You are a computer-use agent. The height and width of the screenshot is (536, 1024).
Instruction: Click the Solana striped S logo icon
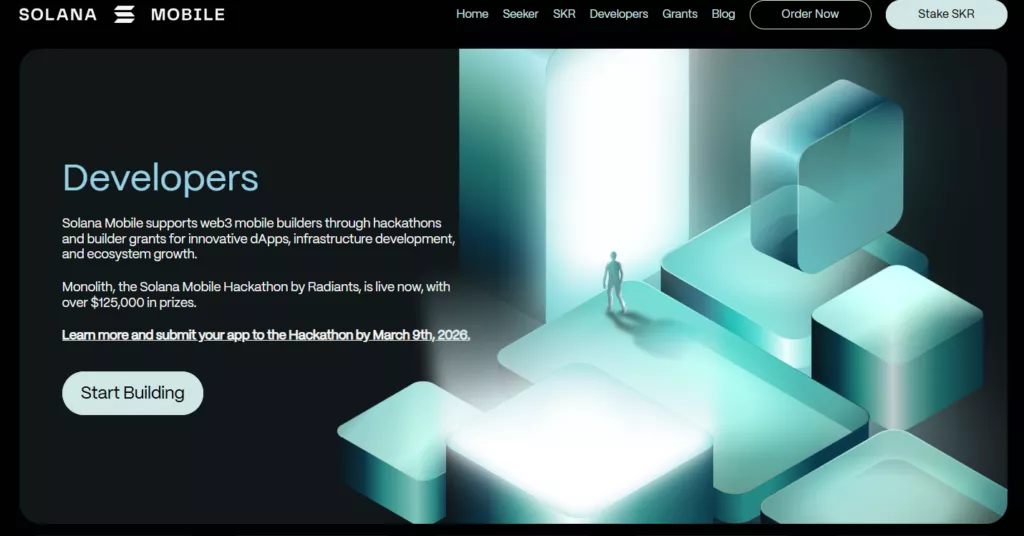(x=124, y=14)
